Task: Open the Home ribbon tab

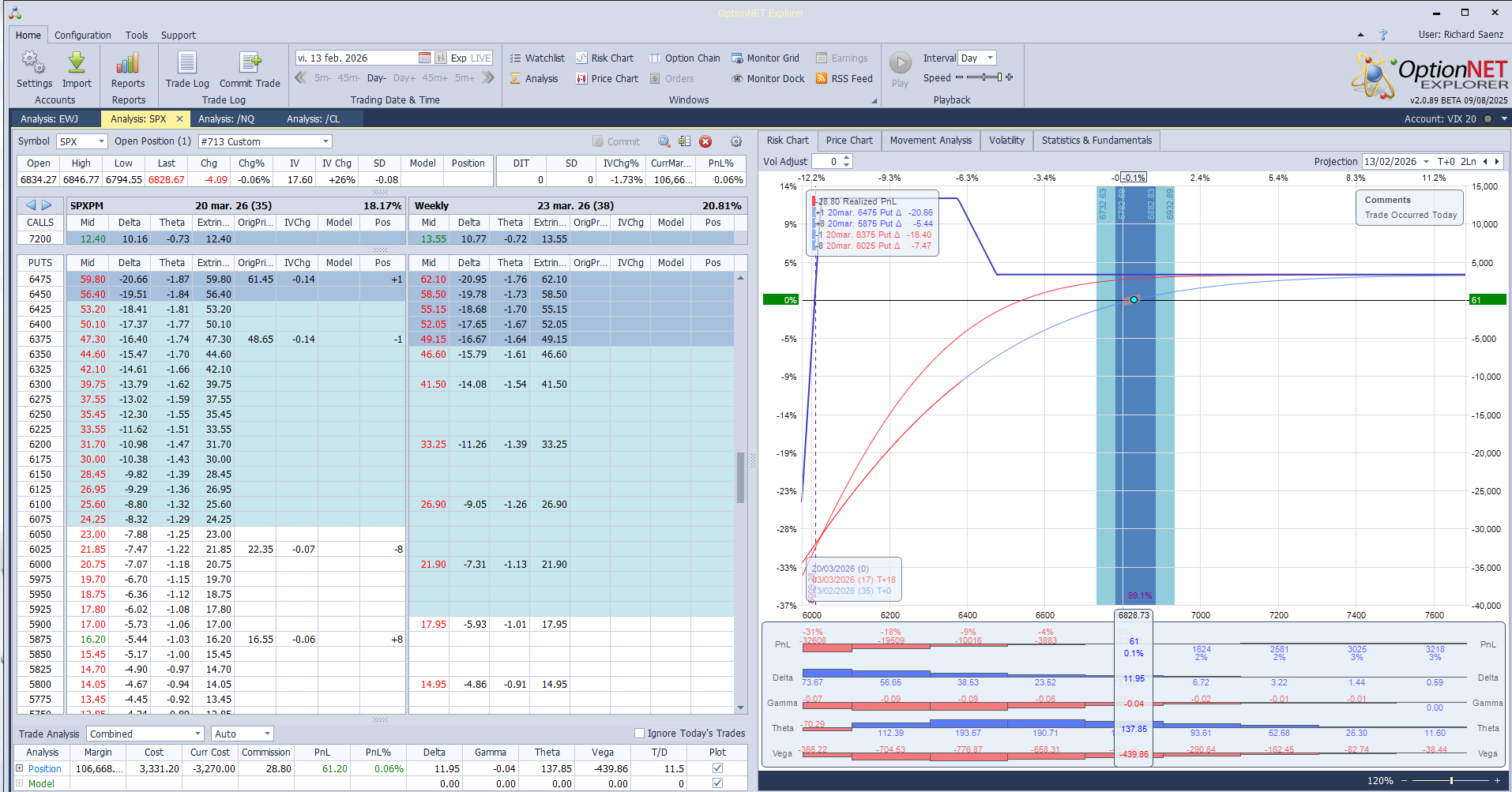Action: click(x=28, y=35)
